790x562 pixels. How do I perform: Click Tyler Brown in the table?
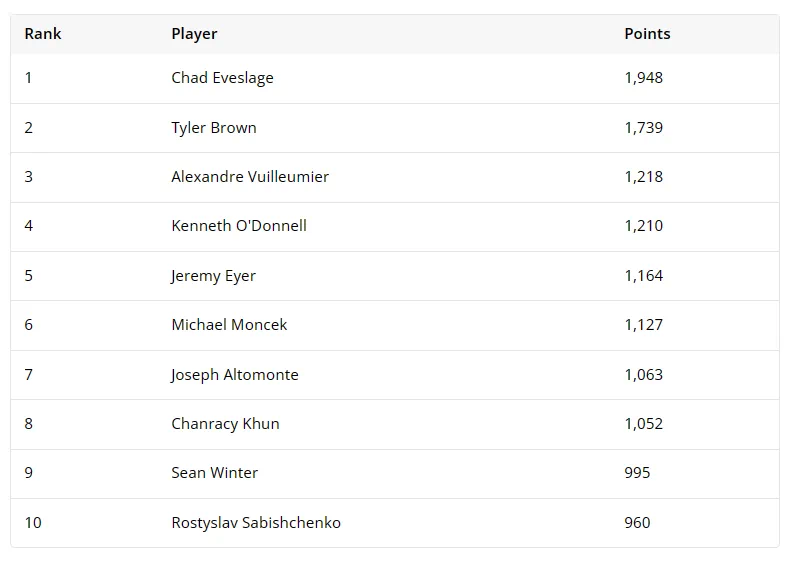pyautogui.click(x=213, y=128)
